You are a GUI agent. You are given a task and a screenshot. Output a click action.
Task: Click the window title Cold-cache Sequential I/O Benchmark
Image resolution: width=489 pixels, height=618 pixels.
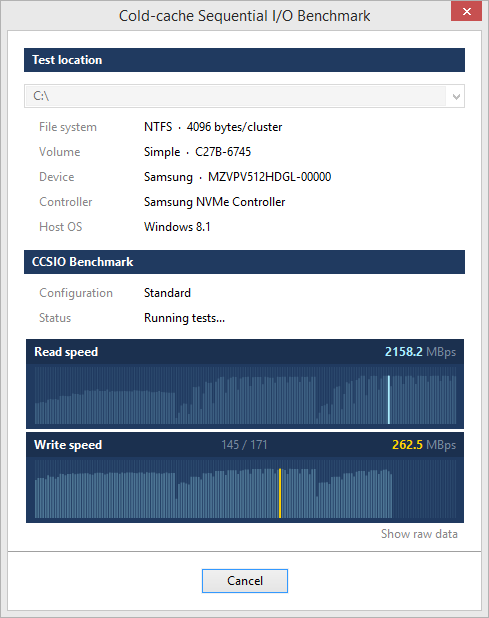[x=244, y=16]
